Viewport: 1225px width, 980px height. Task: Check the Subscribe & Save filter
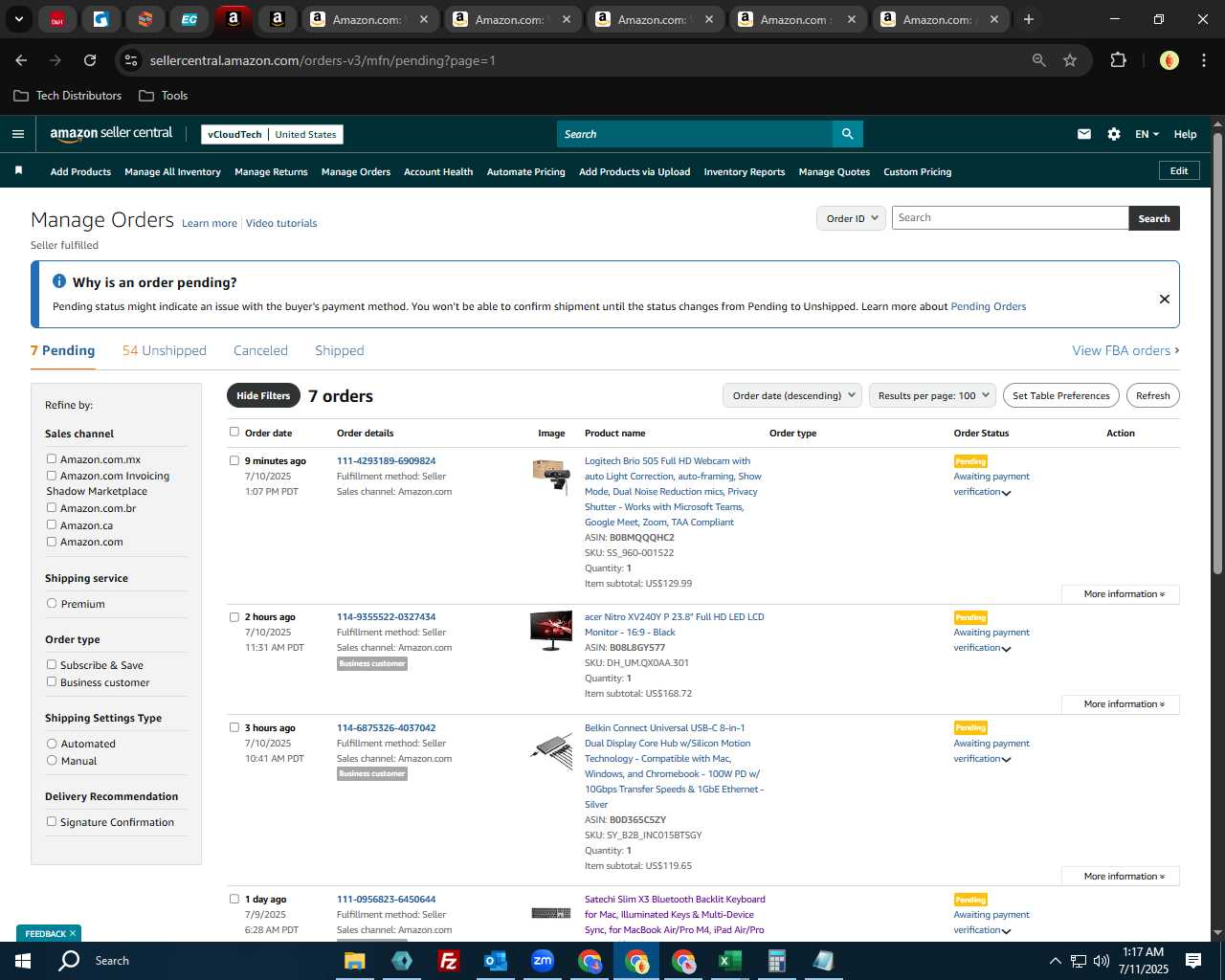tap(52, 665)
